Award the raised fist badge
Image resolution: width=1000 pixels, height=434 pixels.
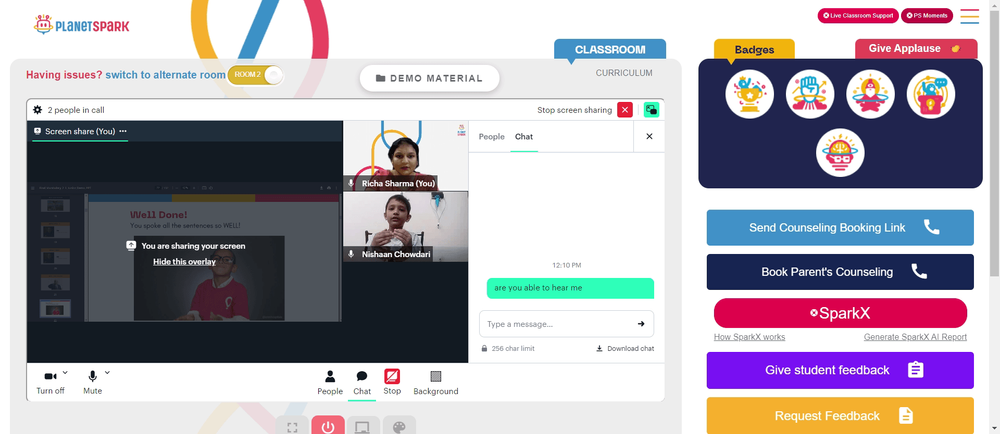[810, 94]
